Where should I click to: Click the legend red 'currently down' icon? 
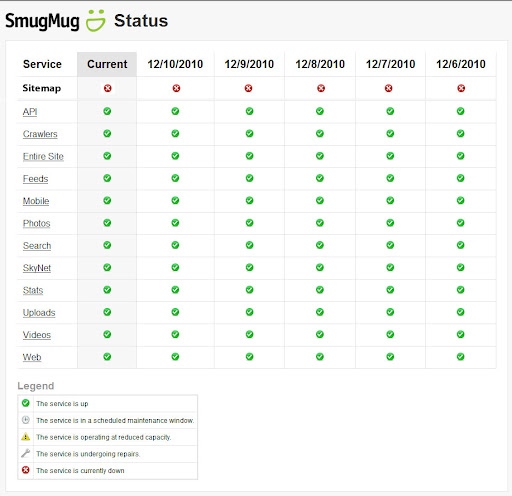coord(26,470)
